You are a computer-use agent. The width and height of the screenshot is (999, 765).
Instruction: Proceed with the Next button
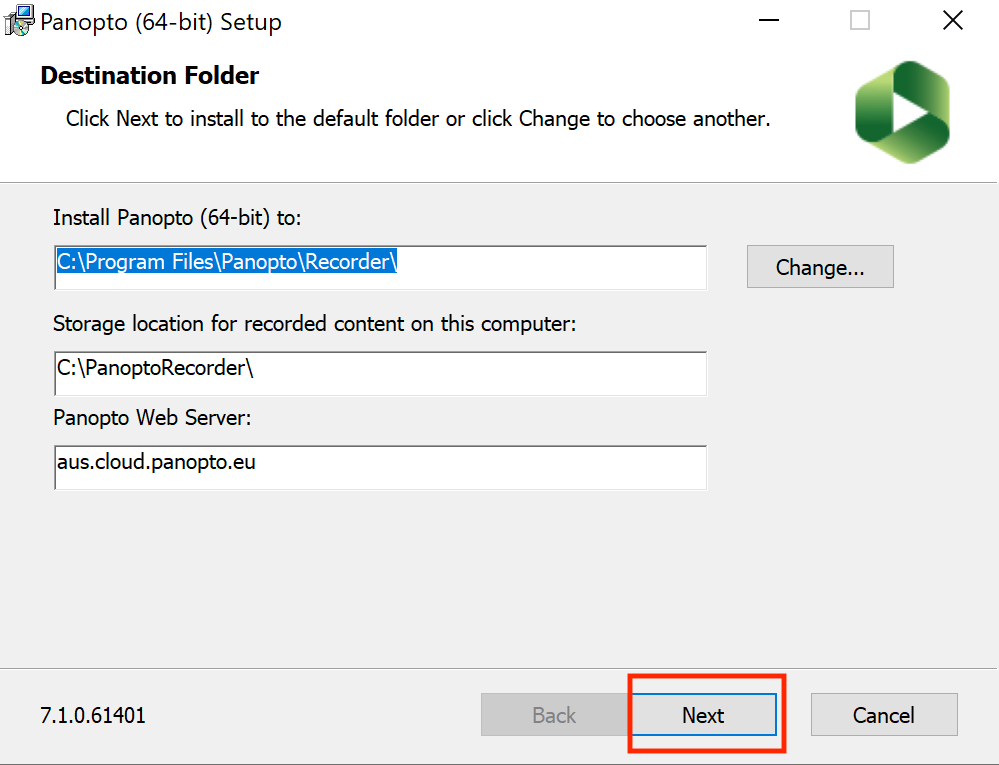(703, 715)
